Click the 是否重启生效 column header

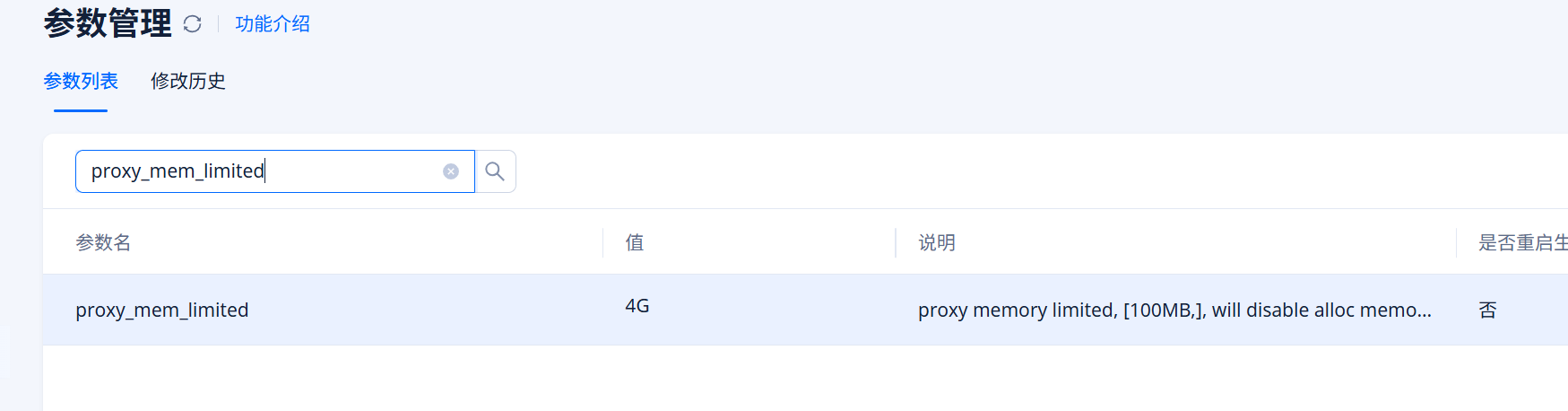coord(1522,242)
